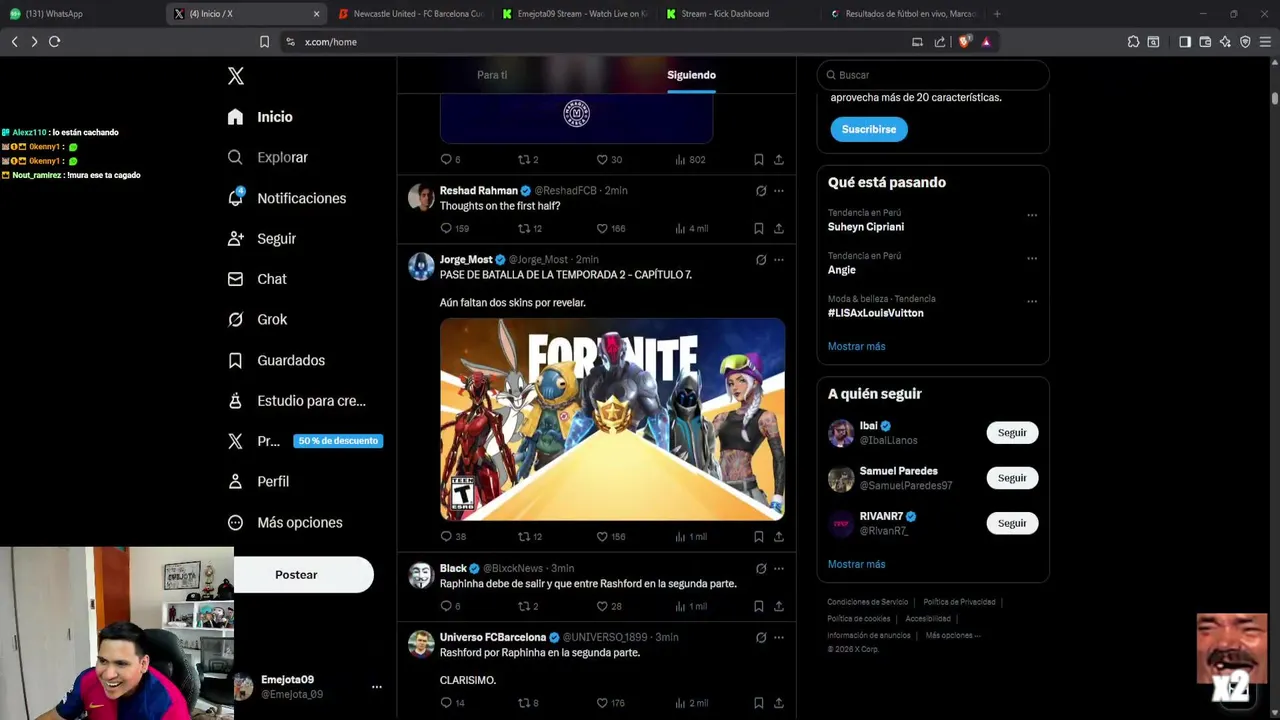Open Notificaciones in the sidebar
Screen dimensions: 1280x720
click(286, 198)
